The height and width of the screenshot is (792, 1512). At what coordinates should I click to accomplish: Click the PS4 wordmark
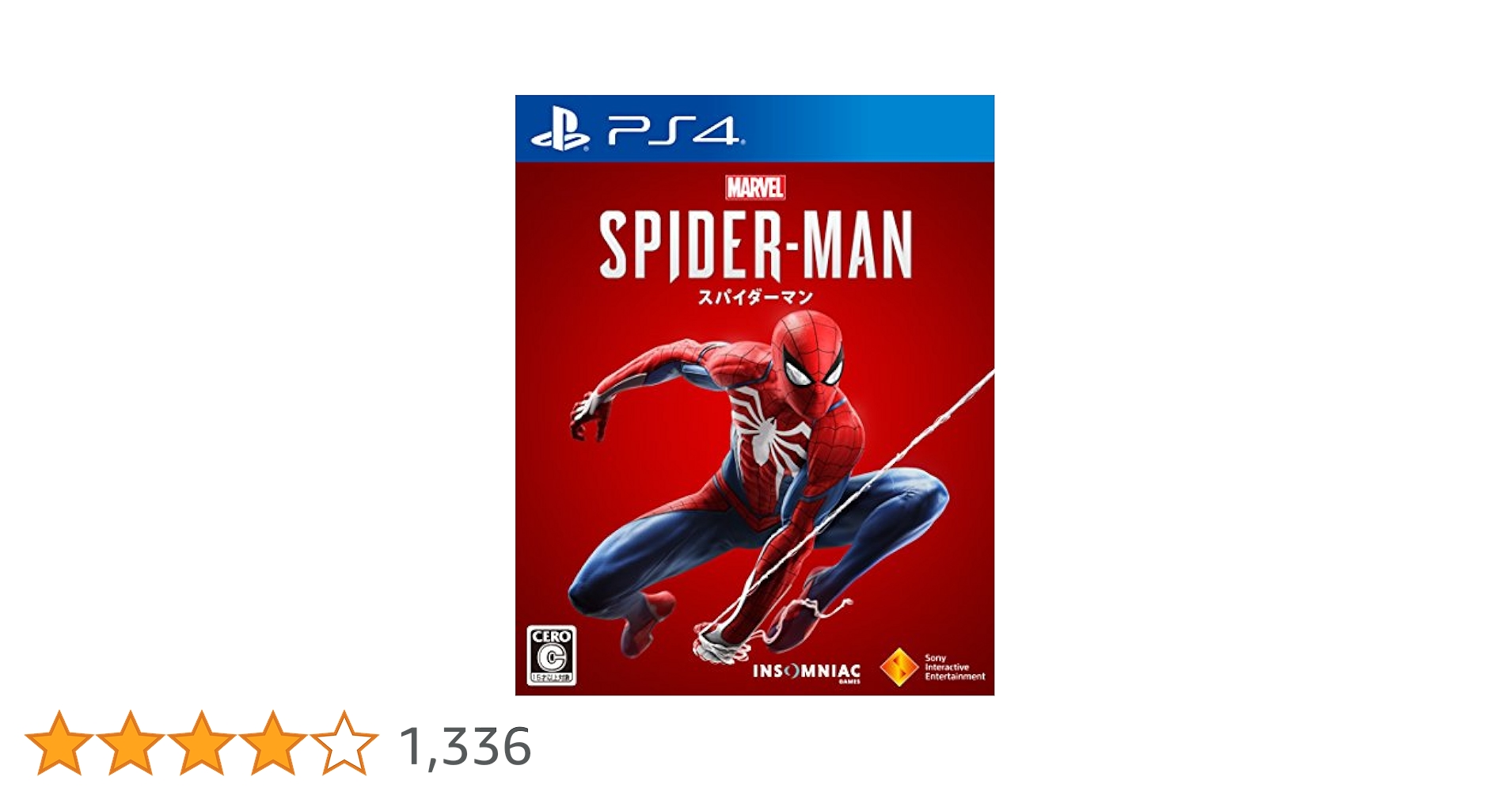675,131
